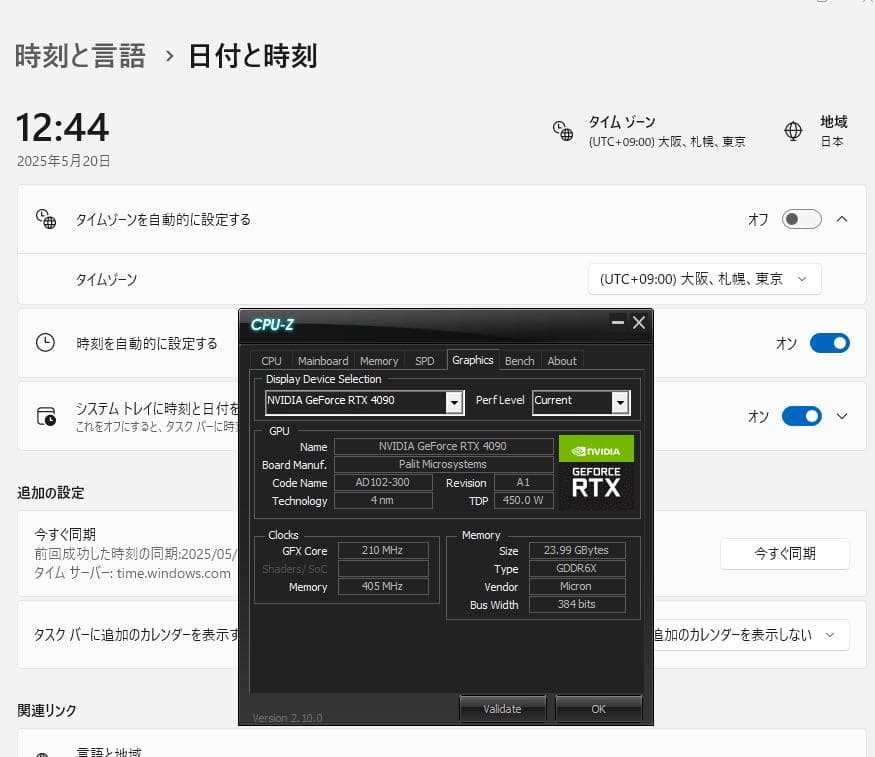Click the calendar-clock icon beside システムトレイ setting
The width and height of the screenshot is (875, 757).
45,415
